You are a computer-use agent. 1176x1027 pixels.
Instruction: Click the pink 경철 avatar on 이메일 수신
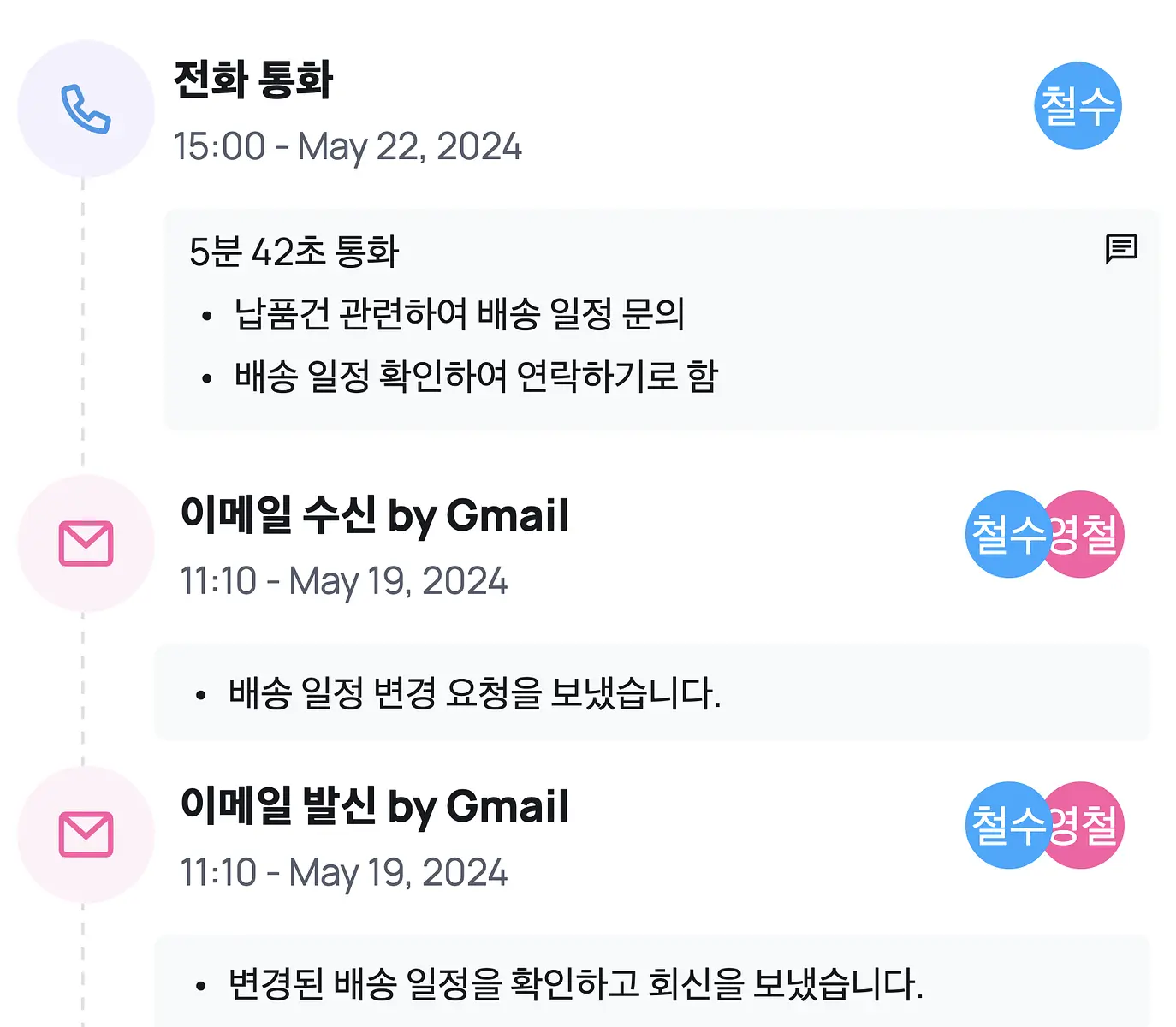[1087, 534]
